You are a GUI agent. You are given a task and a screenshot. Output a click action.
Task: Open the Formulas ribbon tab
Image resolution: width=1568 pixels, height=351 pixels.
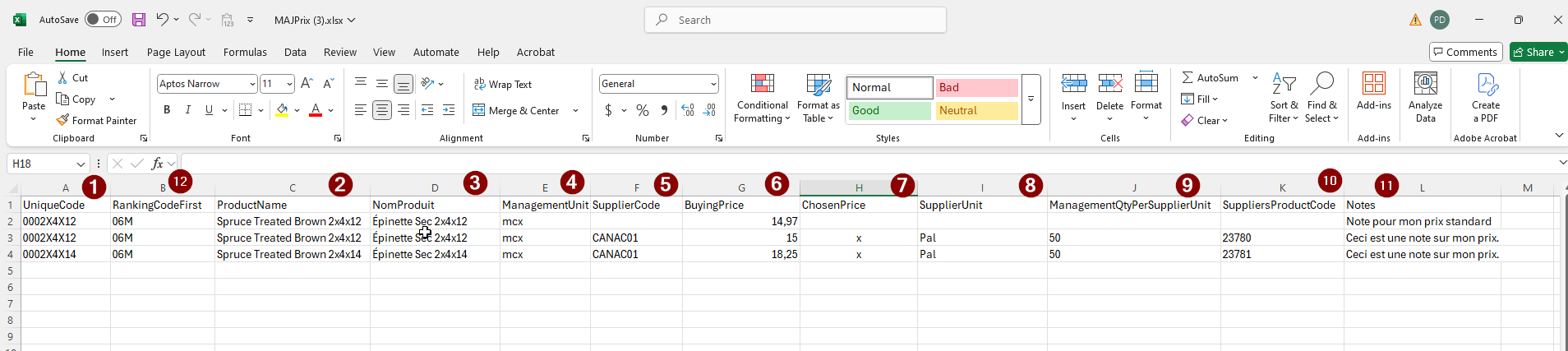(245, 52)
